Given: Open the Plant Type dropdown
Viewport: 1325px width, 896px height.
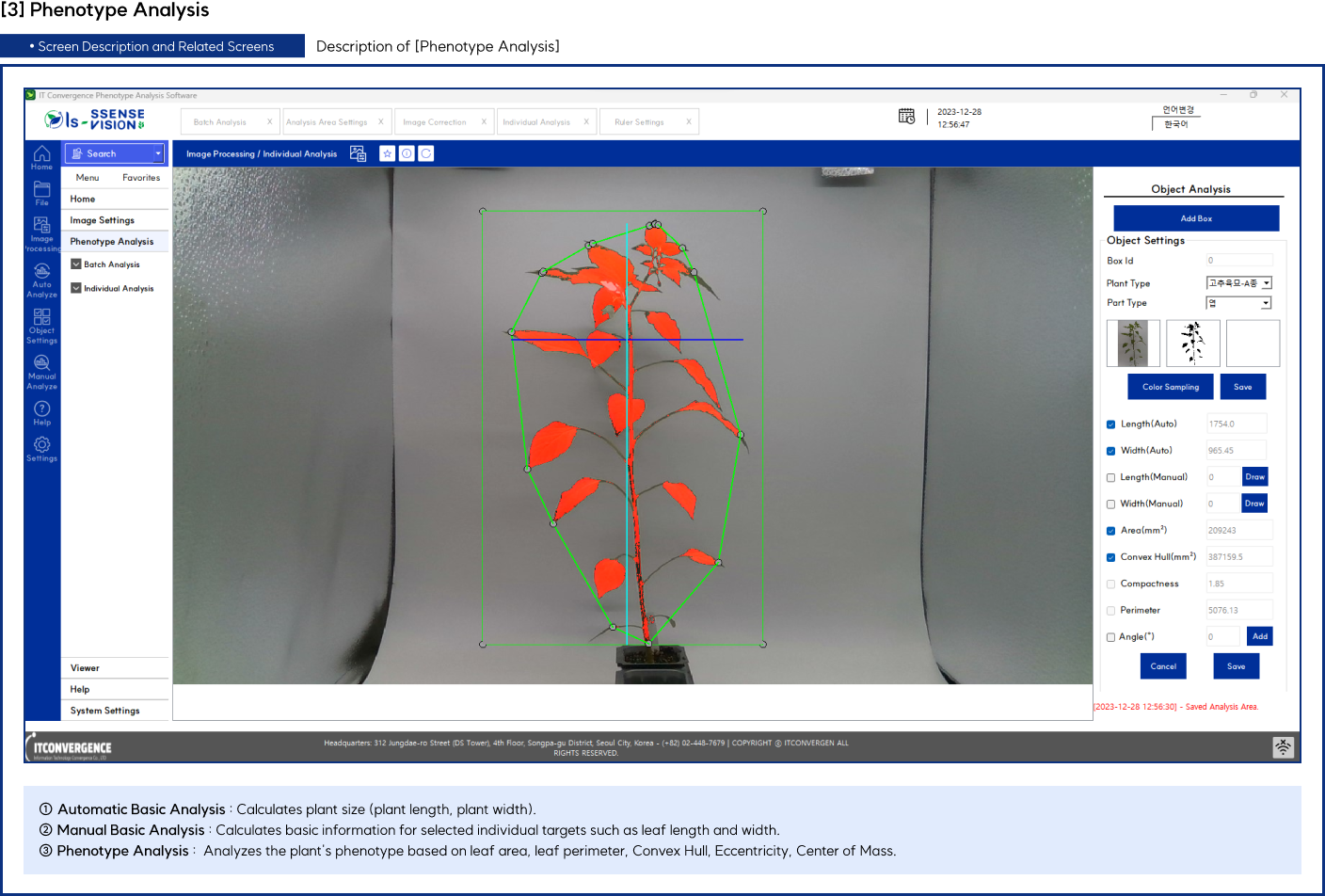Looking at the screenshot, I should tap(1267, 283).
